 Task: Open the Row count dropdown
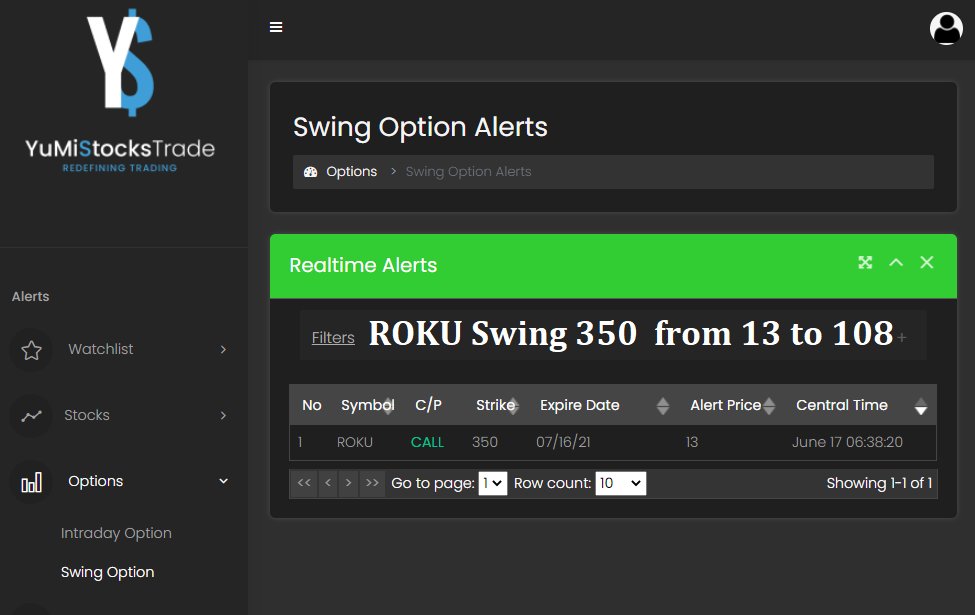[x=621, y=483]
